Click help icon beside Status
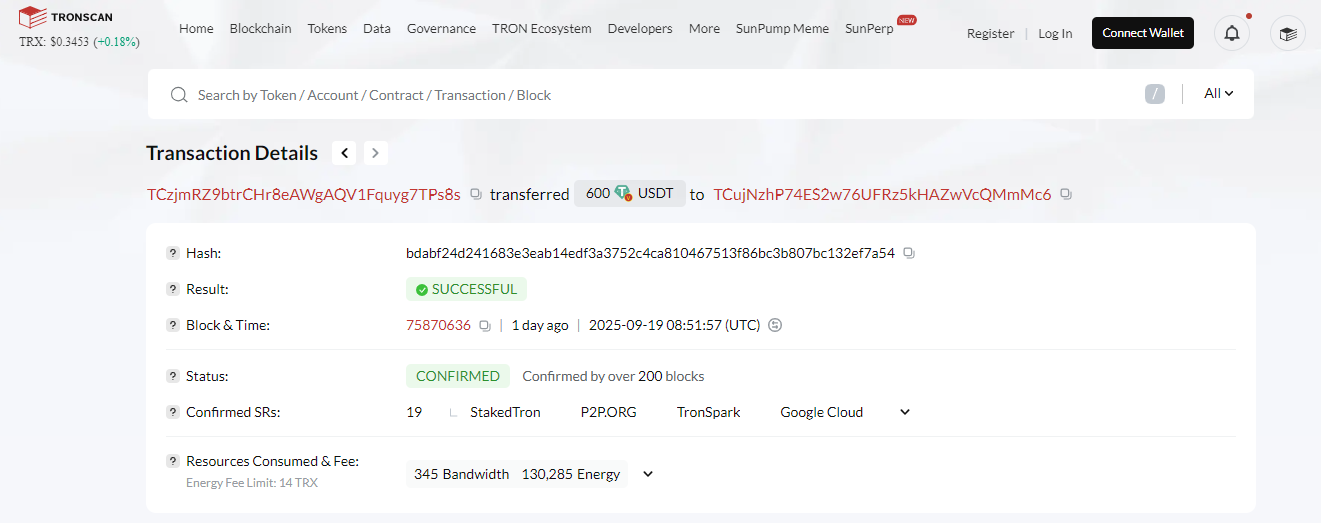1321x523 pixels. [173, 376]
